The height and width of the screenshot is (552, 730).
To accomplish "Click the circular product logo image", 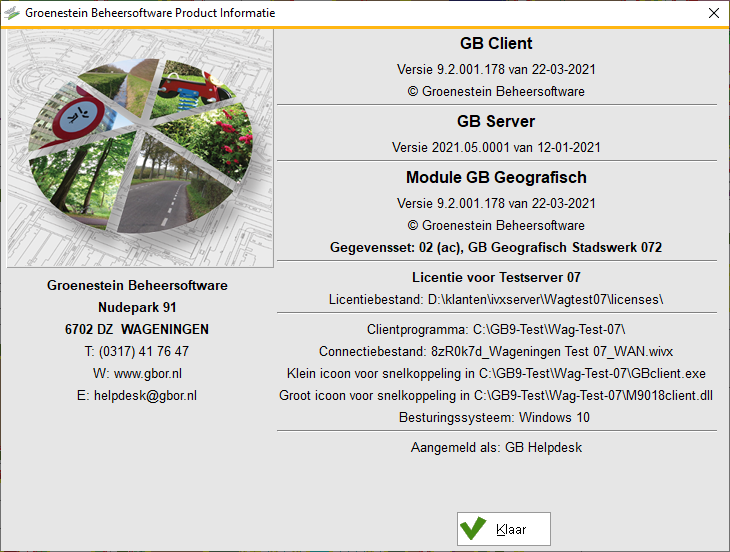I will click(x=140, y=148).
